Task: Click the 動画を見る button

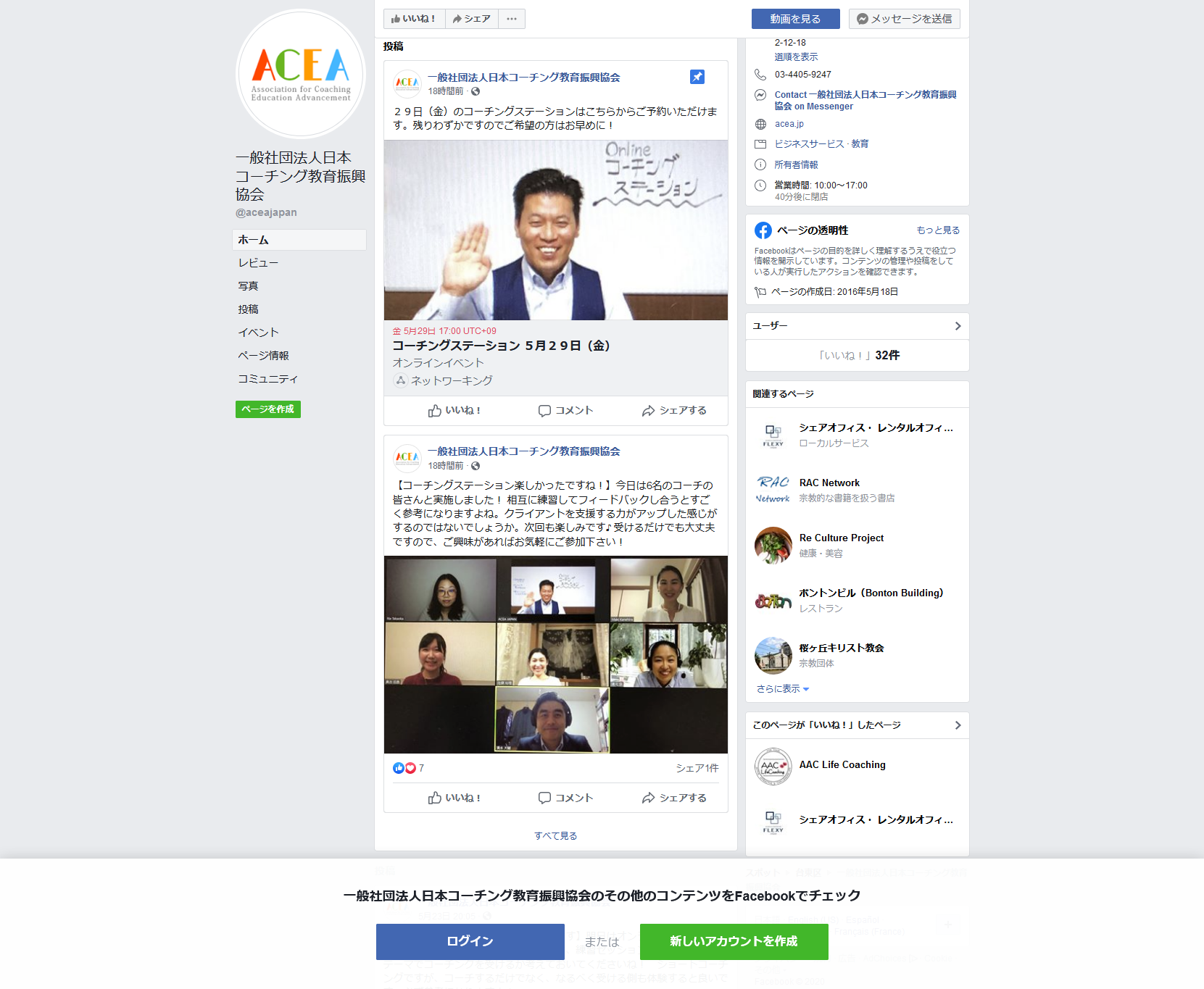Action: point(795,19)
